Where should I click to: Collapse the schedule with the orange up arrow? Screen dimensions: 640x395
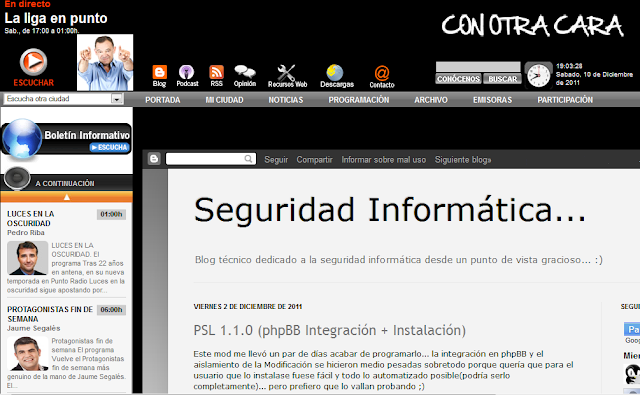(67, 197)
